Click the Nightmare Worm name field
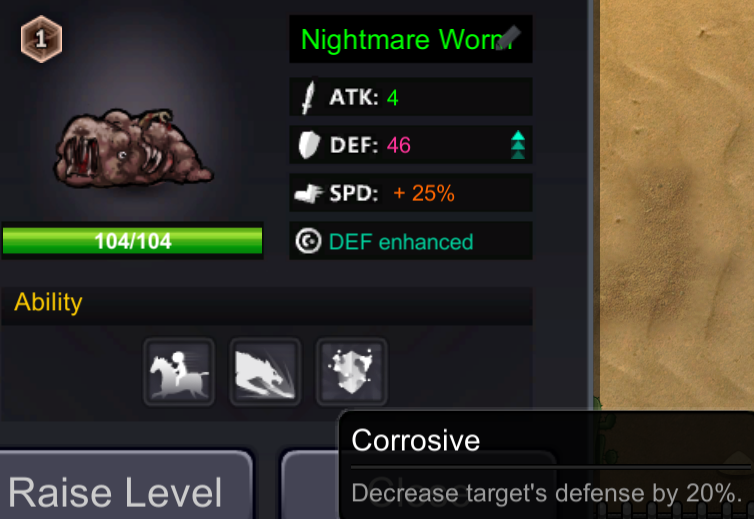Screen dimensions: 754x519 (x=411, y=39)
